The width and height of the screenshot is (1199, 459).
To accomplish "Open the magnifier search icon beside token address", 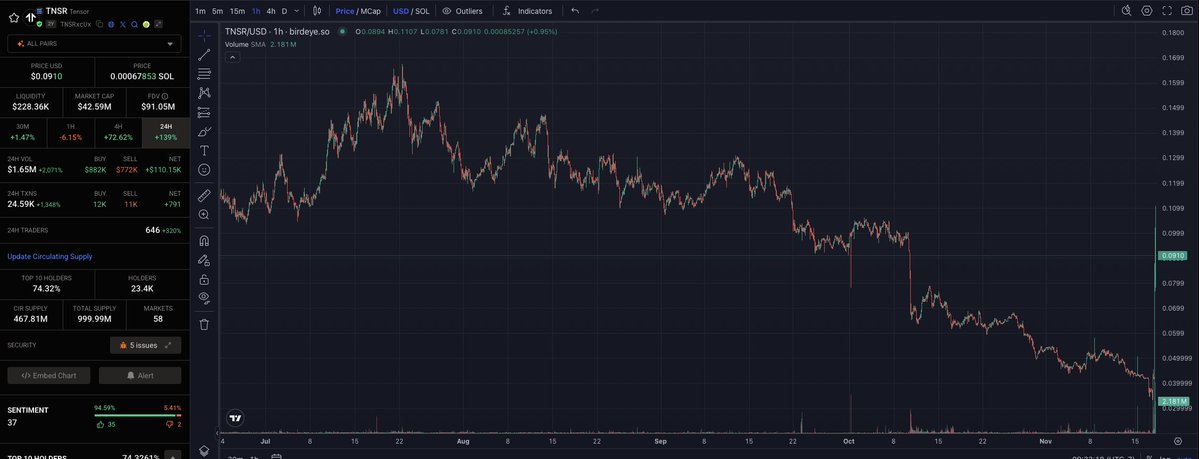I will 135,24.
